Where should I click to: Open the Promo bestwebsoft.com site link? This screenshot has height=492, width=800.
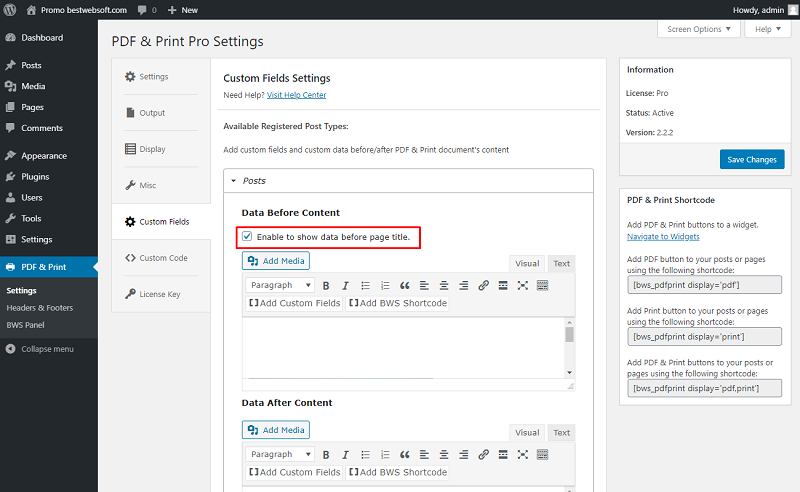pyautogui.click(x=77, y=10)
